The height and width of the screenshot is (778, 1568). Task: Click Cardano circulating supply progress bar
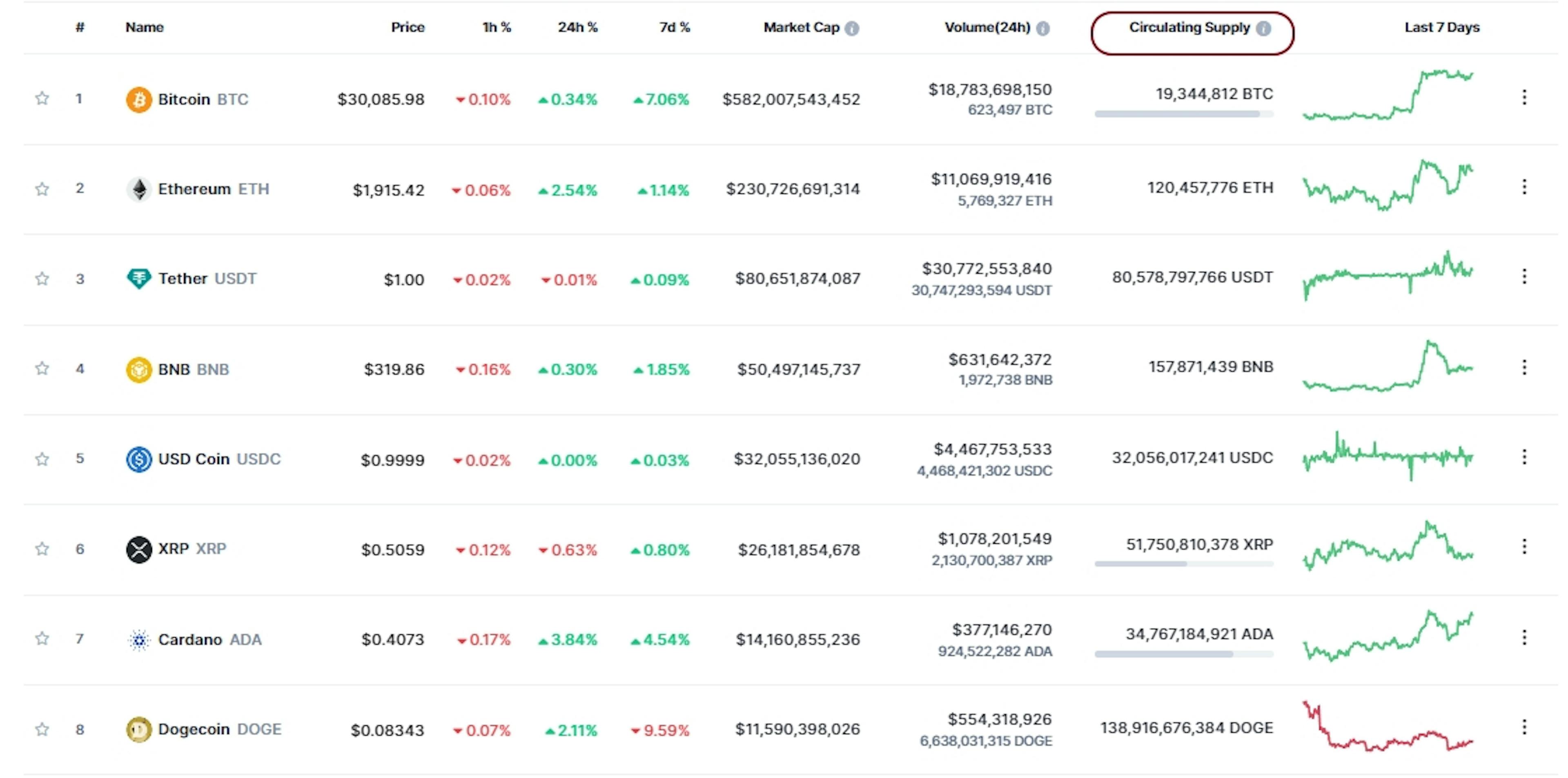tap(1184, 654)
